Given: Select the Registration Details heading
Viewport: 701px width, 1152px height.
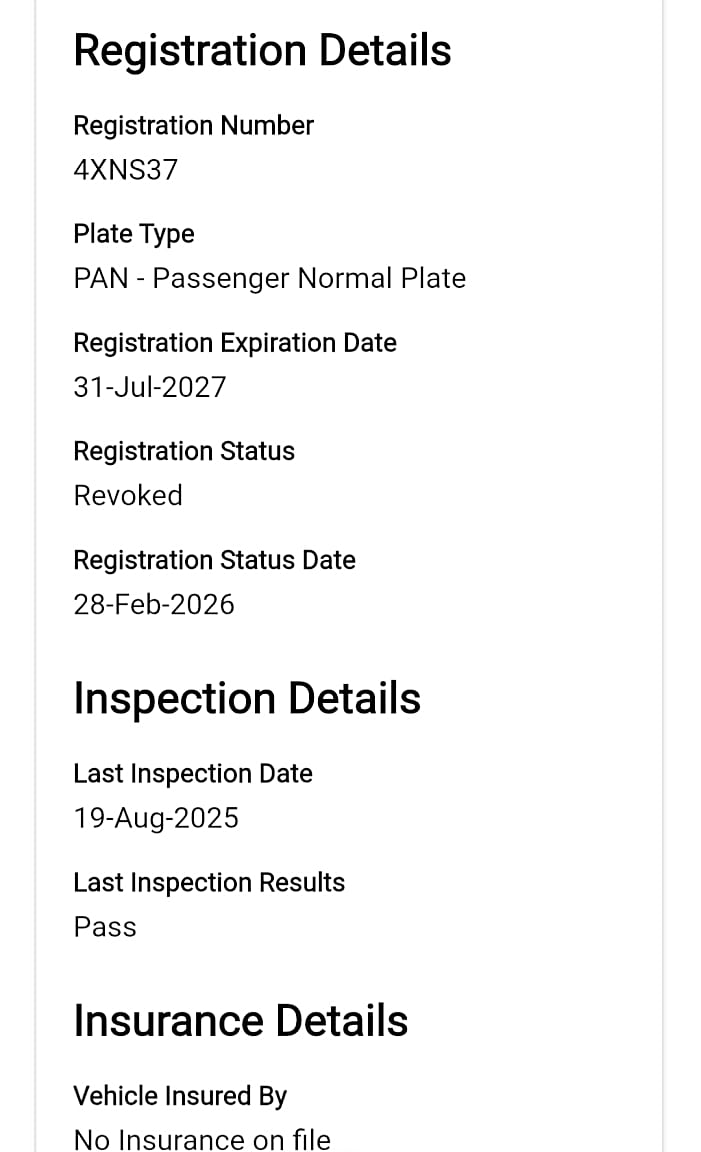Looking at the screenshot, I should [262, 51].
